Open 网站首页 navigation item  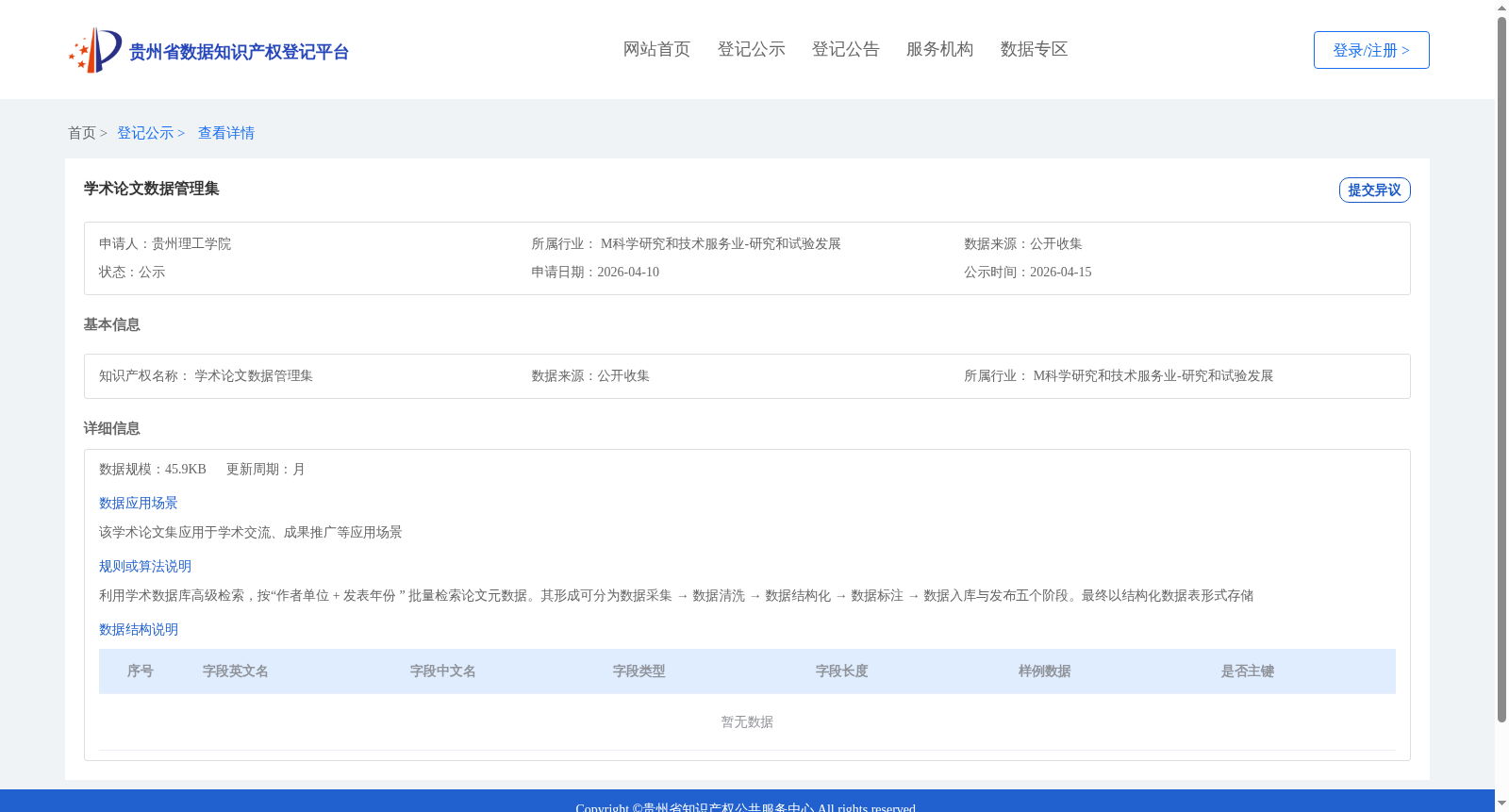(x=656, y=49)
